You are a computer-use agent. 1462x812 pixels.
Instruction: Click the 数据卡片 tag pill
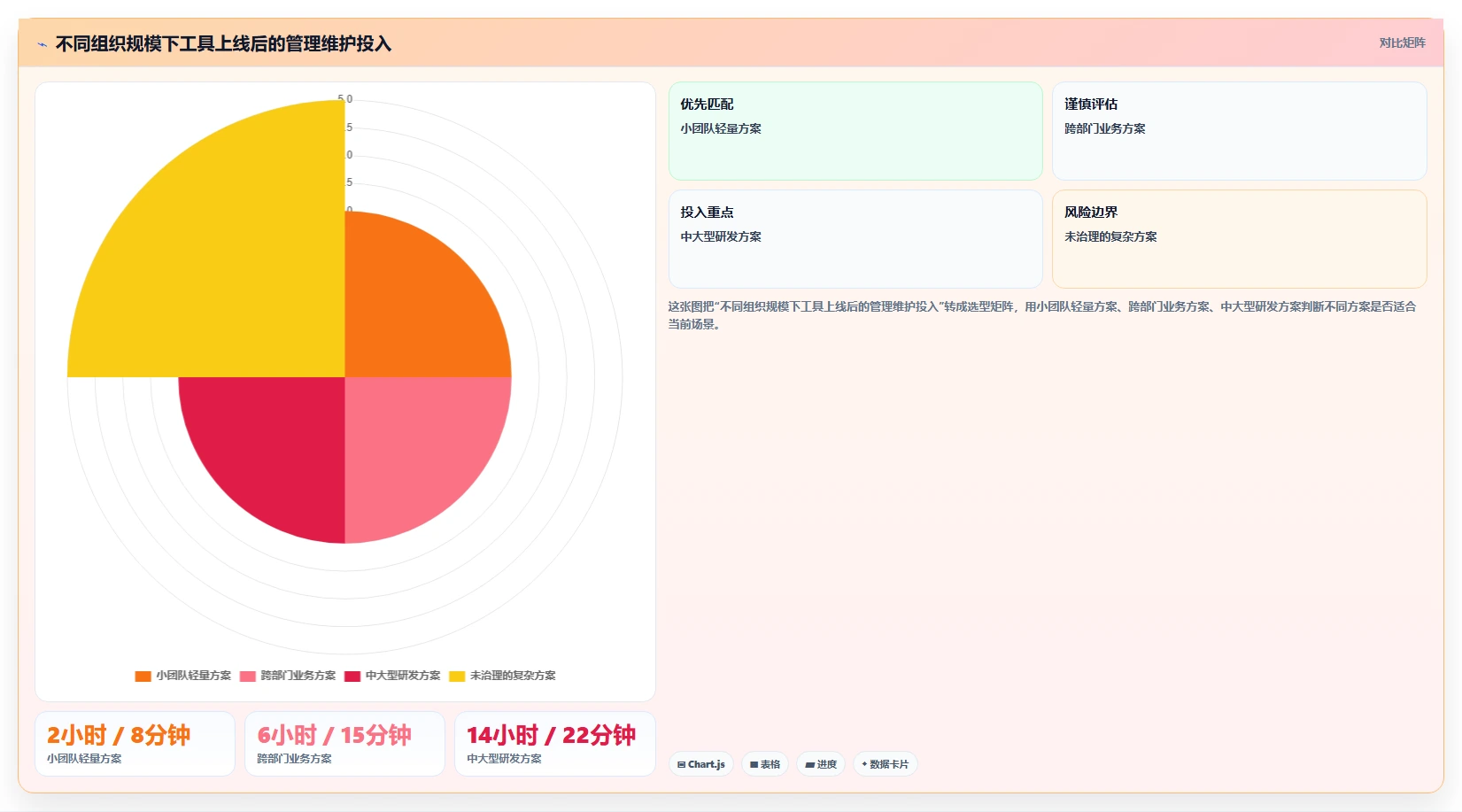click(x=885, y=764)
